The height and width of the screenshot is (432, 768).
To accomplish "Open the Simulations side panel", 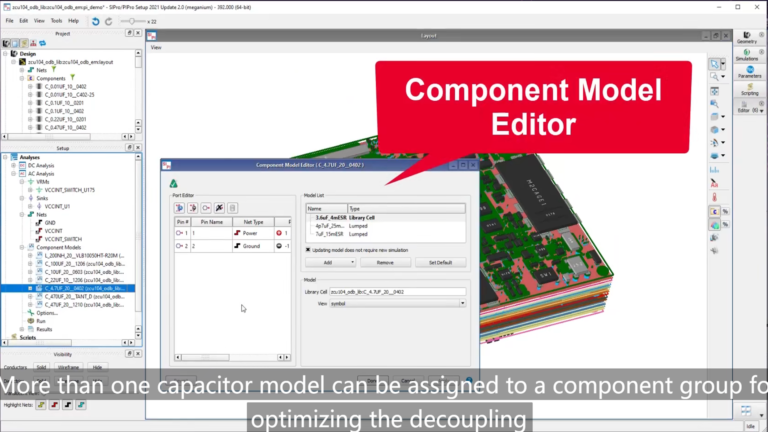I will (746, 55).
